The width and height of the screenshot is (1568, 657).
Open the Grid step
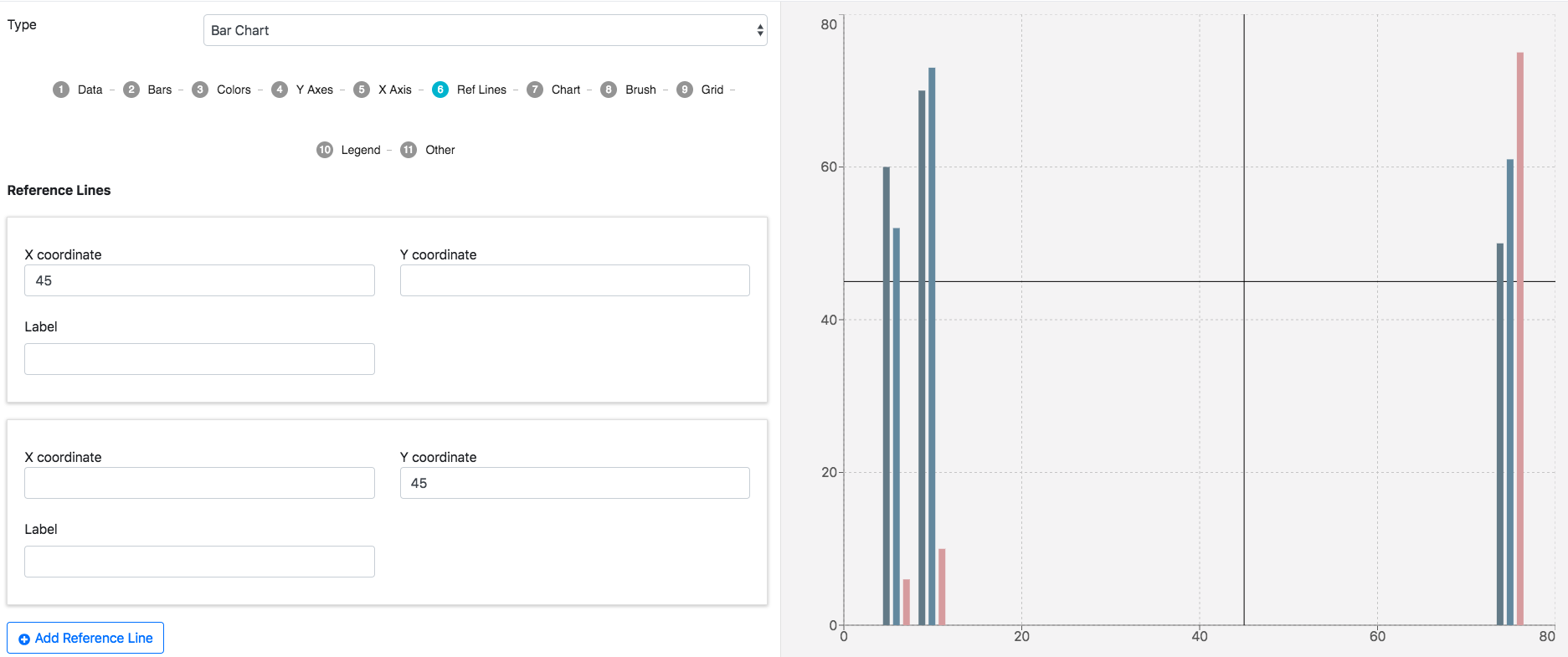click(712, 90)
